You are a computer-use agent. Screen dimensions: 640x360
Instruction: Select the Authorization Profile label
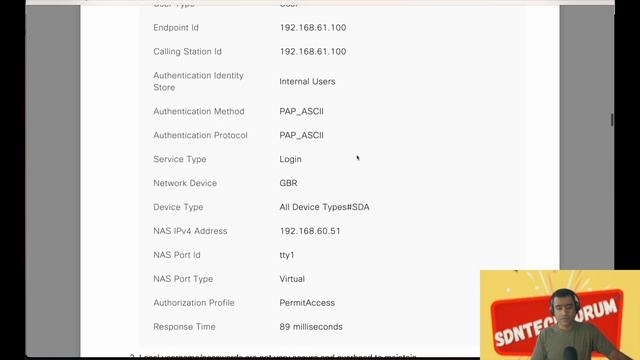pos(194,303)
